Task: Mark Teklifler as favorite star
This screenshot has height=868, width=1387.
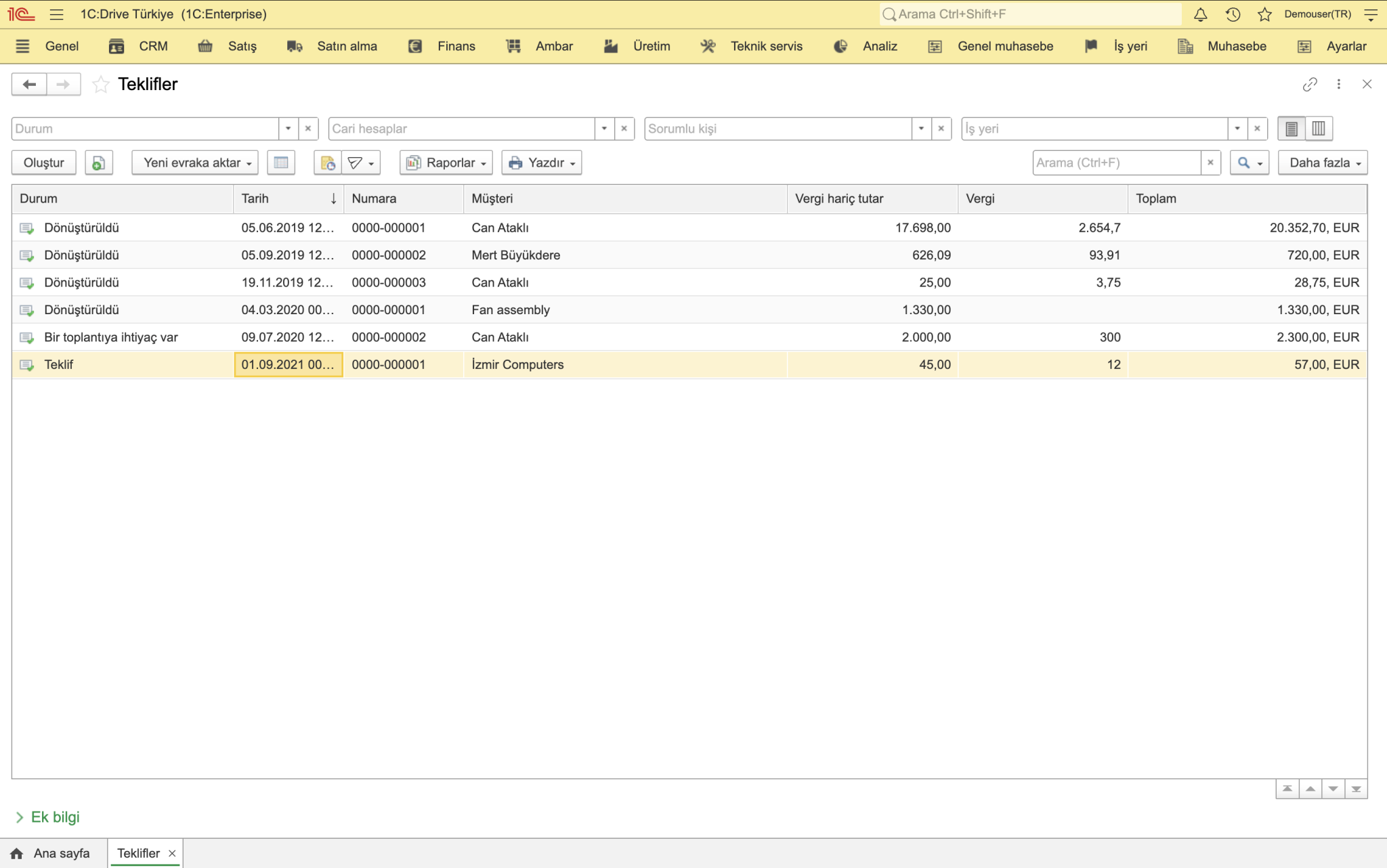Action: click(100, 84)
